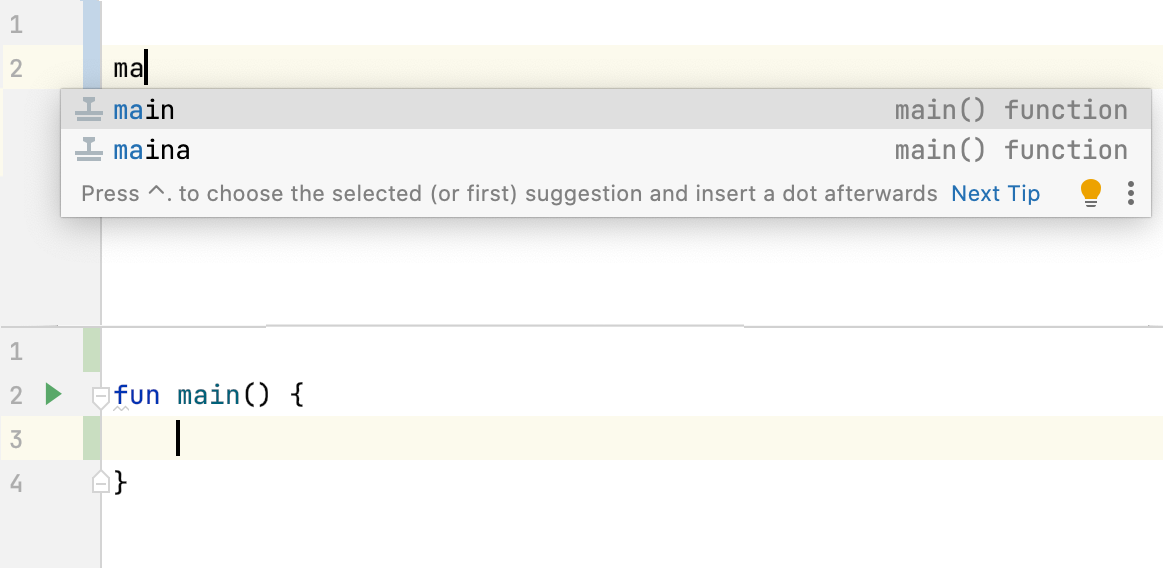The height and width of the screenshot is (568, 1163).
Task: Click the template icon beside "maina" suggestion
Action: tap(90, 150)
